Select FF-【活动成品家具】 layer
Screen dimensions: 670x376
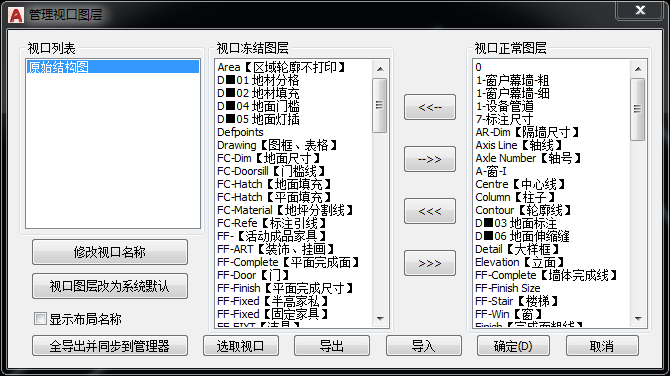pyautogui.click(x=272, y=236)
